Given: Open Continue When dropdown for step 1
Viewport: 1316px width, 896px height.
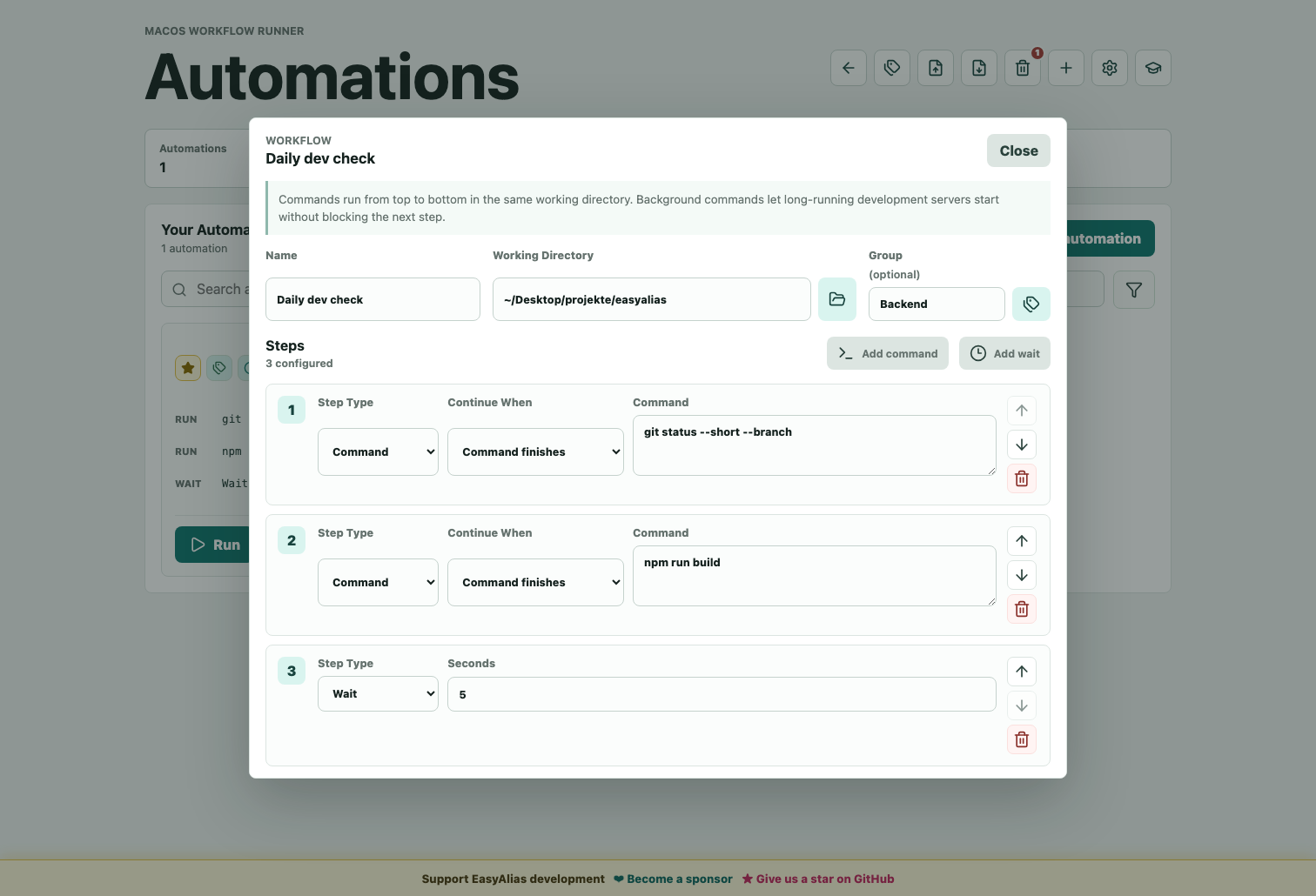Looking at the screenshot, I should 535,451.
